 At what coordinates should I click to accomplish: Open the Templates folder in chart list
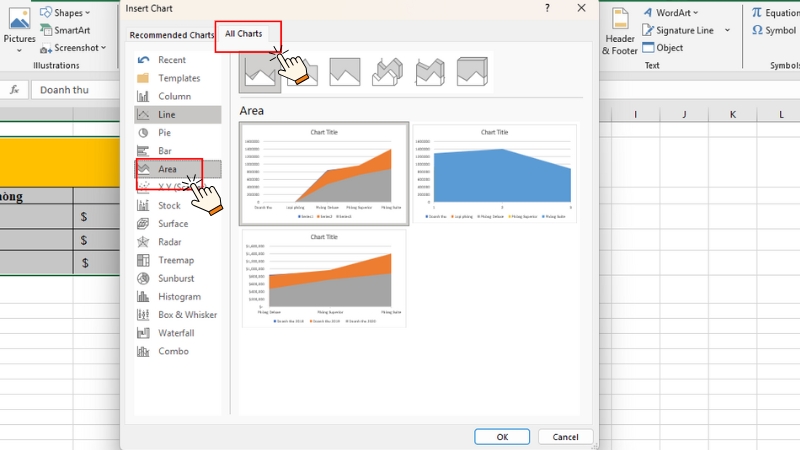coord(179,78)
